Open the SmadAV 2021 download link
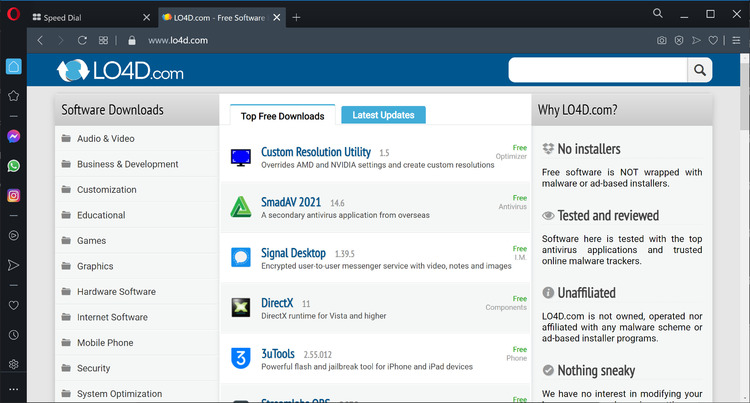750x403 pixels. click(291, 202)
